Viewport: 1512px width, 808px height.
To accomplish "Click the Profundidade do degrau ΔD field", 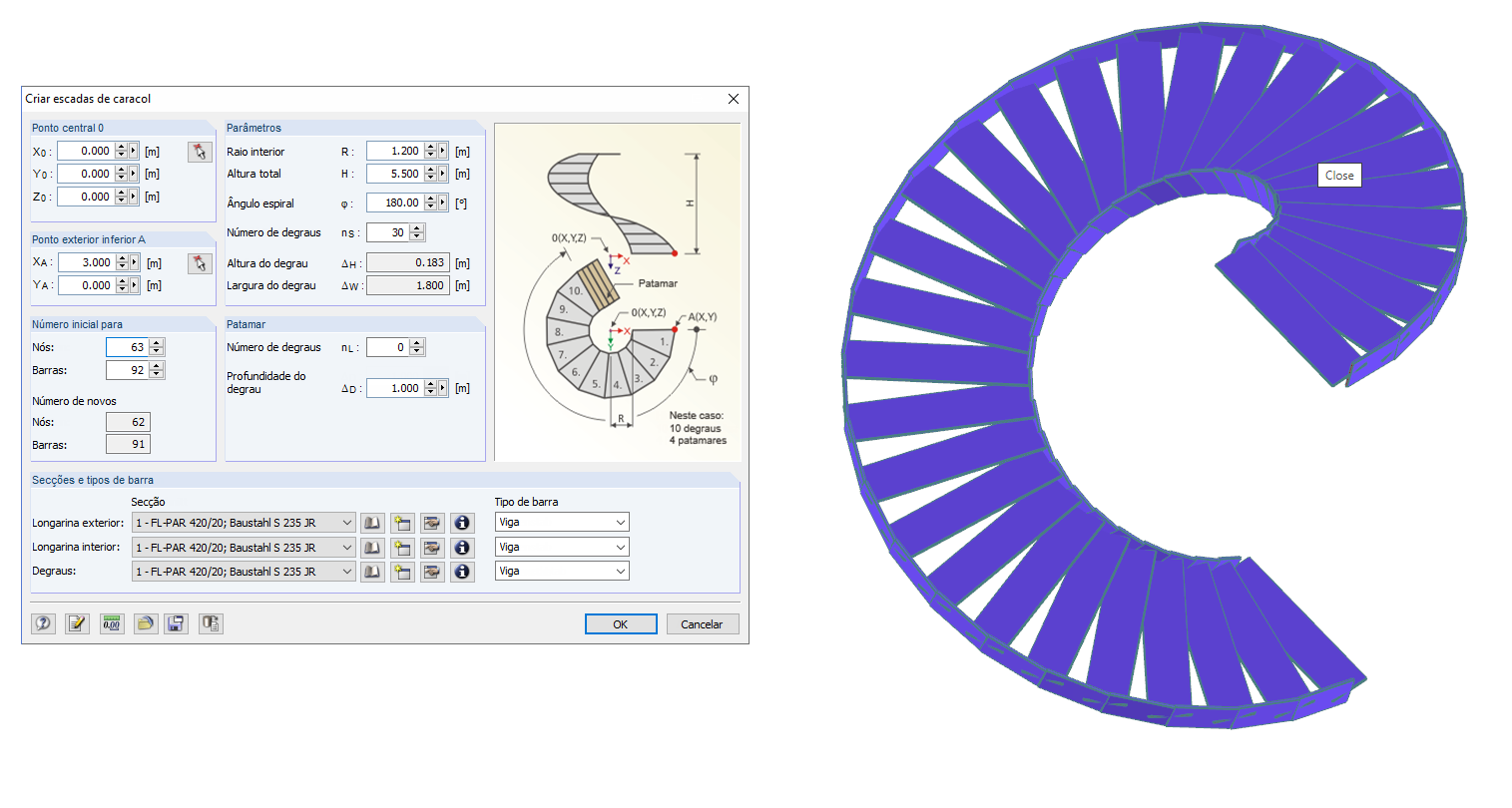I will point(395,388).
